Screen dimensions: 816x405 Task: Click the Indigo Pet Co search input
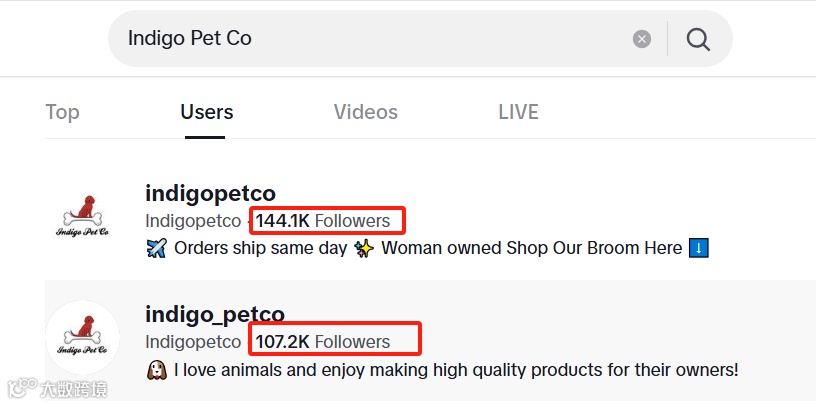[370, 39]
